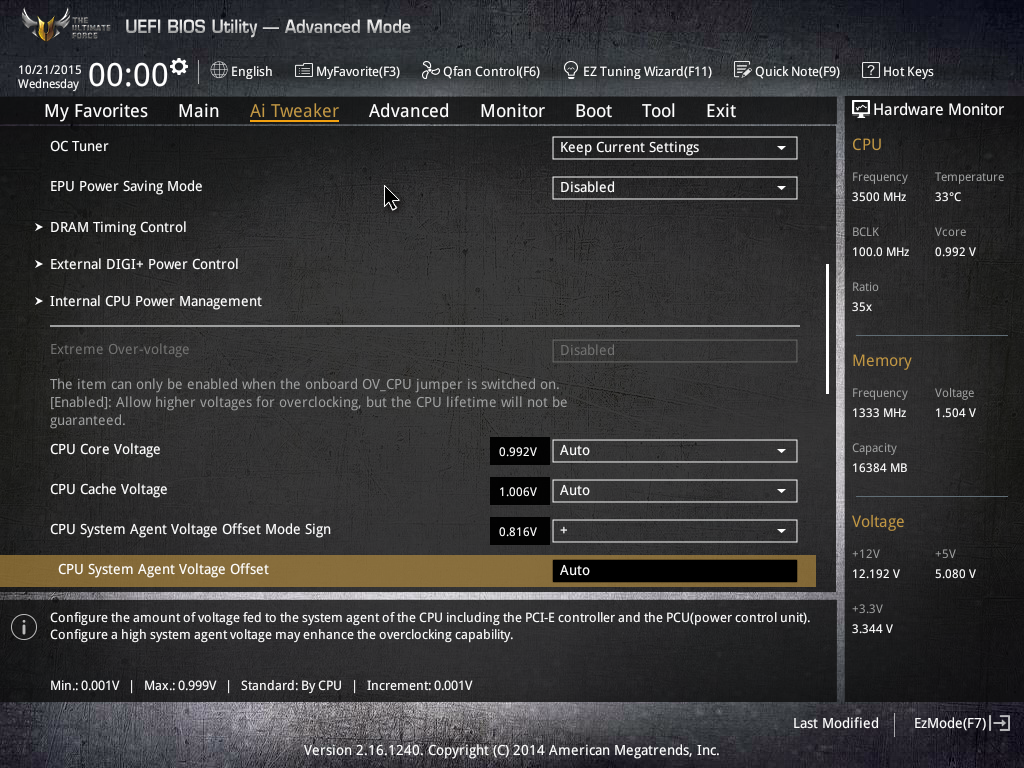The image size is (1024, 768).
Task: Click the +5V 5.080 V reading
Action: pyautogui.click(x=955, y=573)
